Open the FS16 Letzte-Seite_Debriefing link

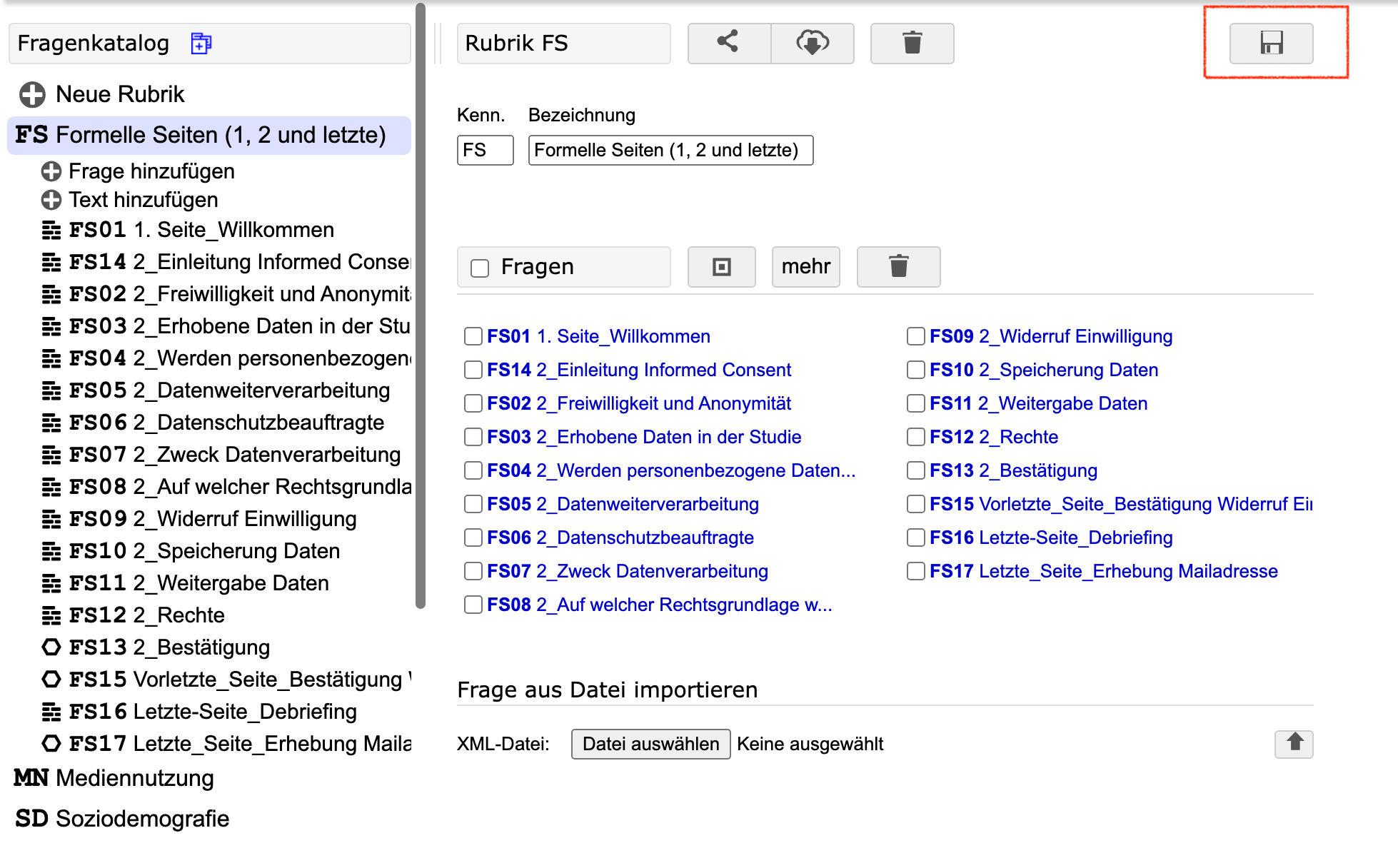(x=1050, y=538)
